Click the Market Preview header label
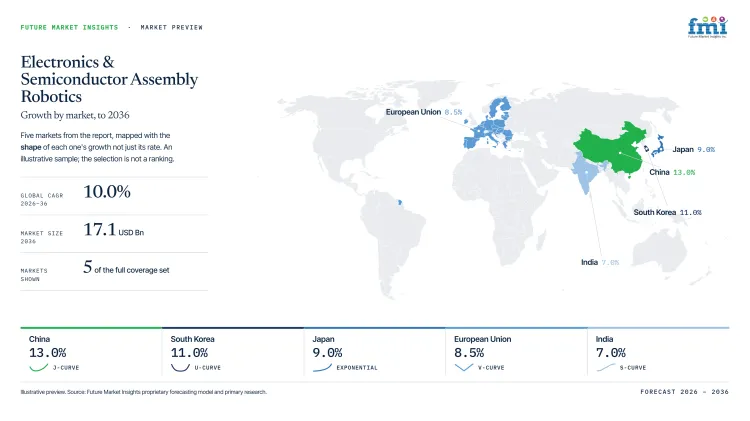The height and width of the screenshot is (421, 750). pos(171,28)
